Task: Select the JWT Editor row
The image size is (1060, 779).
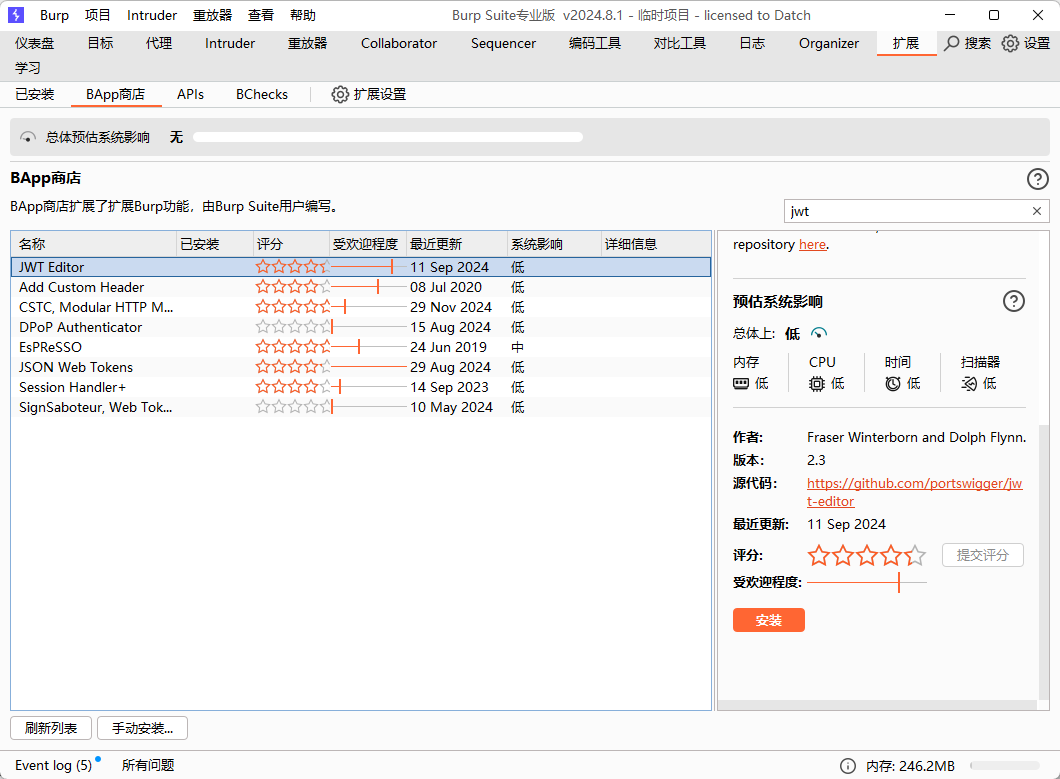Action: tap(361, 267)
